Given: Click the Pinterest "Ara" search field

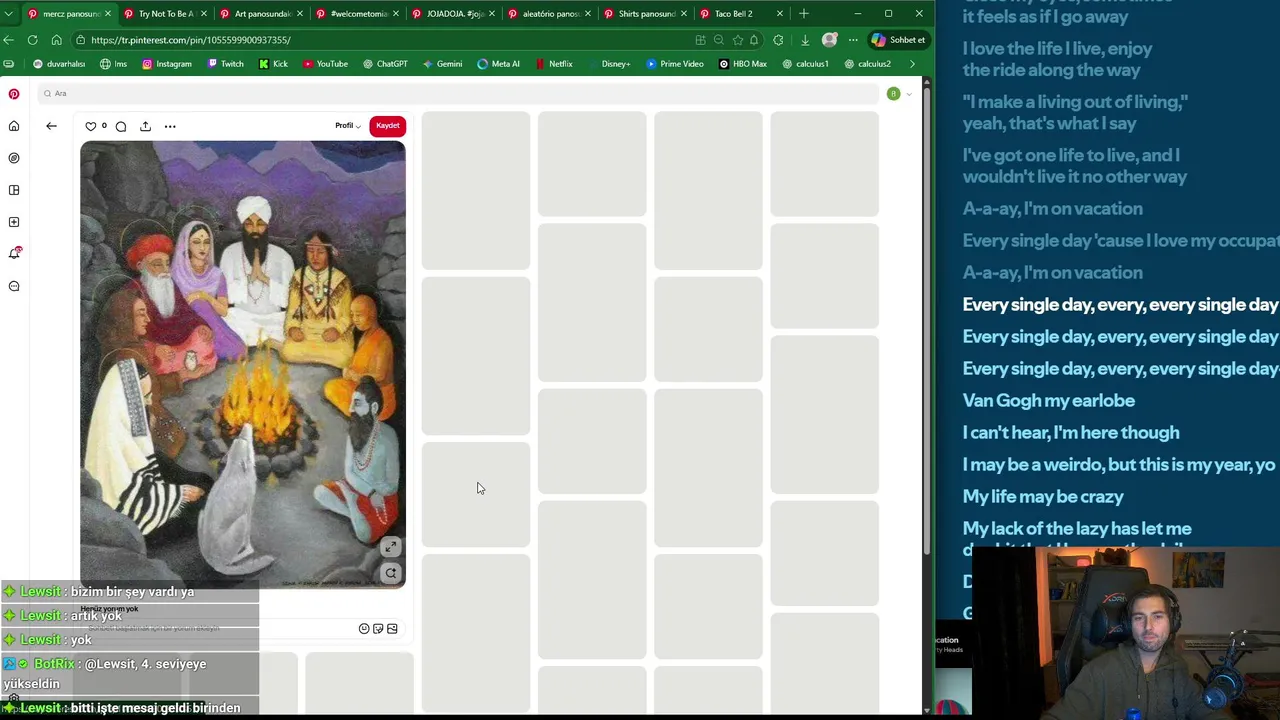Looking at the screenshot, I should coord(458,94).
